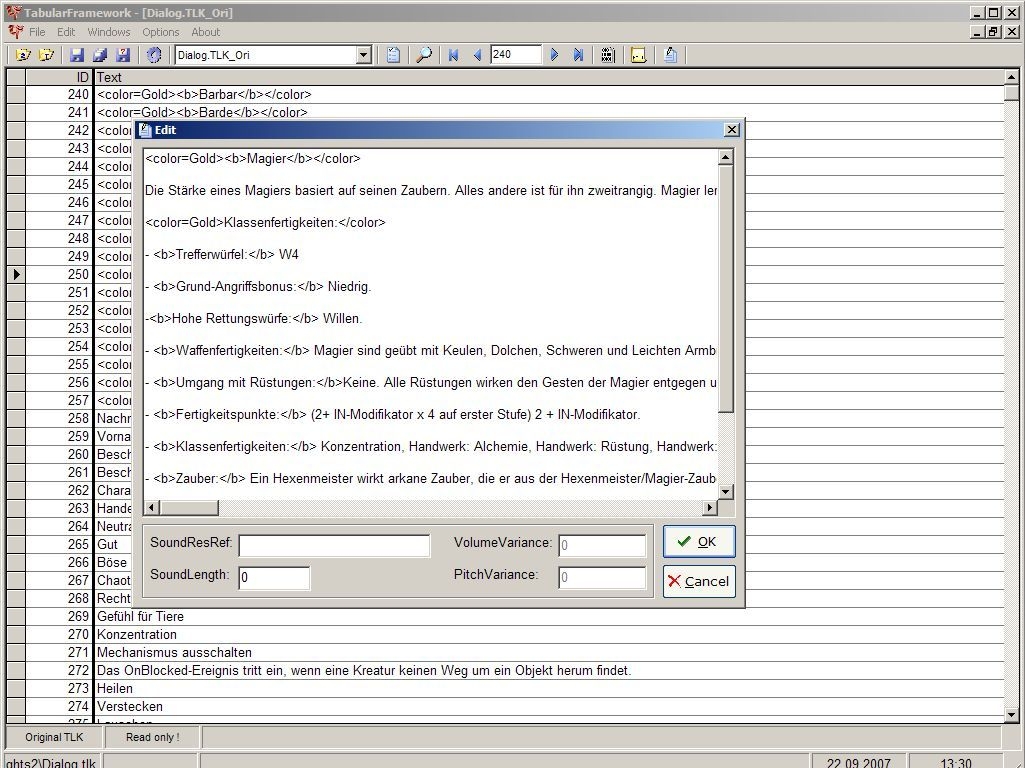Click the first open-file folder icon
Image resolution: width=1025 pixels, height=768 pixels.
click(23, 55)
